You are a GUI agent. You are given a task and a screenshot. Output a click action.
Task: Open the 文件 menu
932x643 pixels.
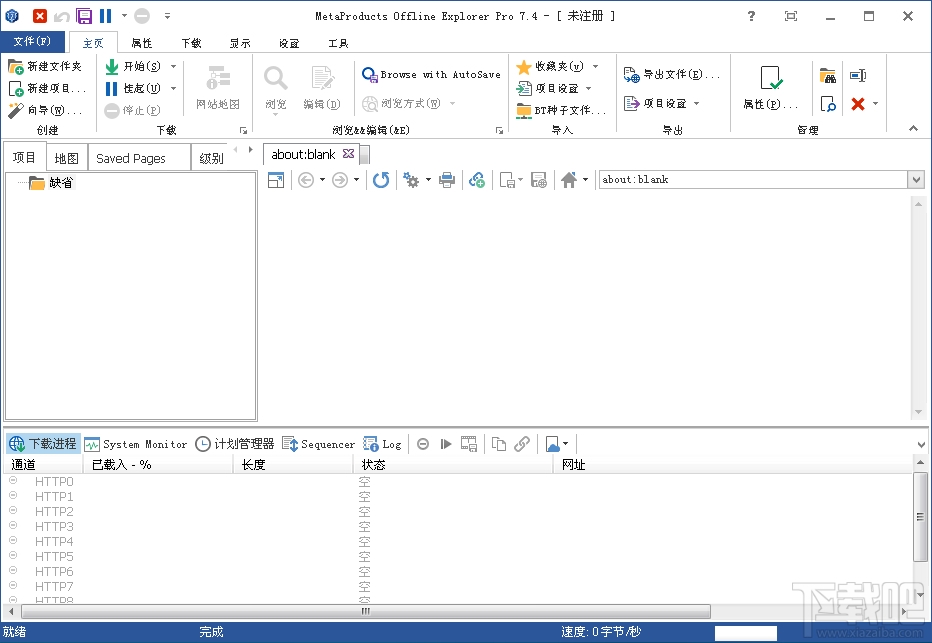point(33,41)
